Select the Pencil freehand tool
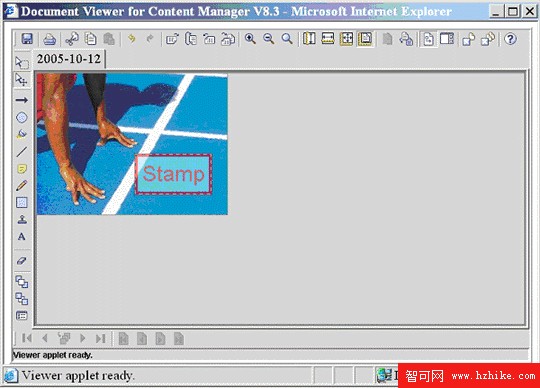Viewport: 540px width, 388px height. point(21,186)
